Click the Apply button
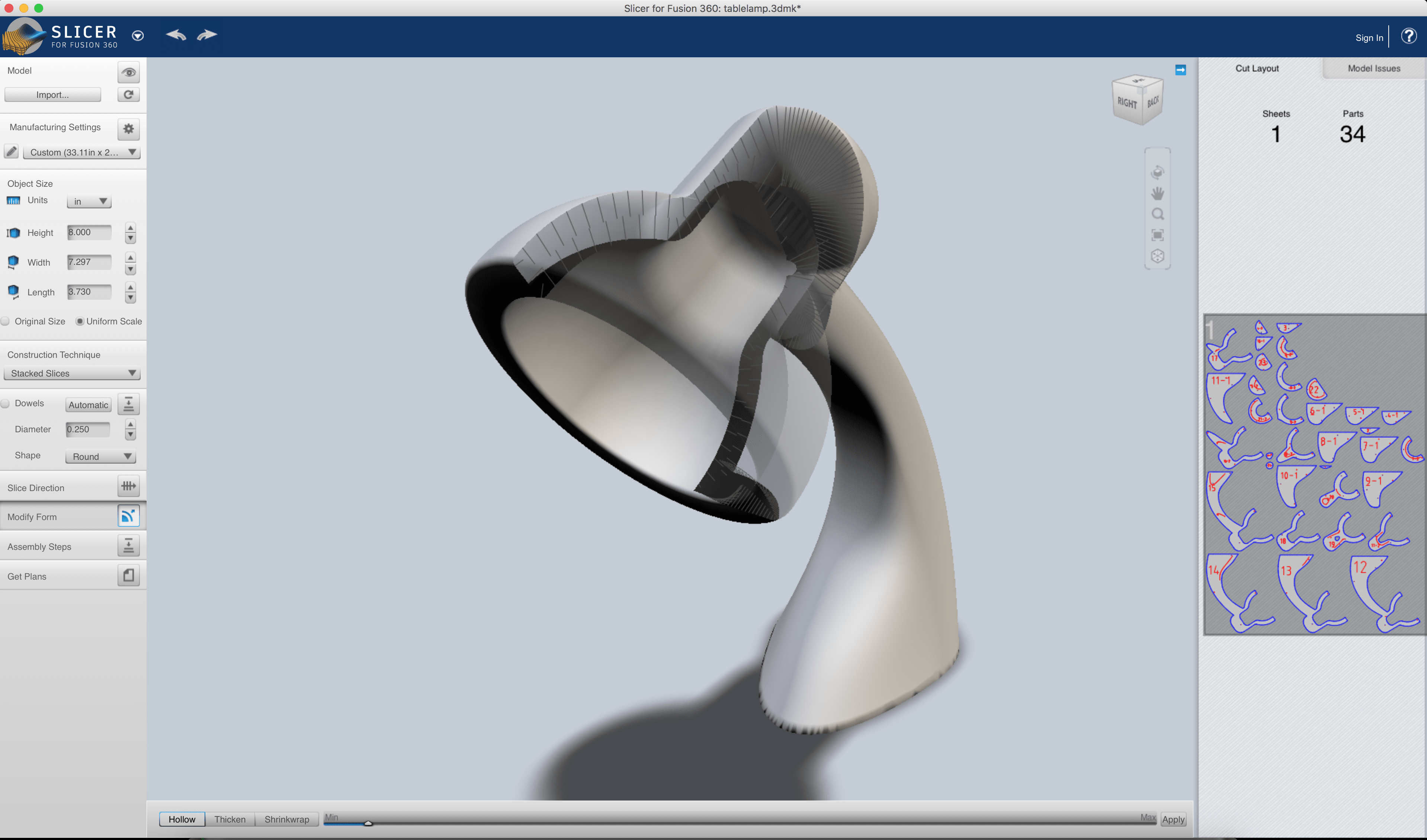This screenshot has width=1427, height=840. point(1173,819)
